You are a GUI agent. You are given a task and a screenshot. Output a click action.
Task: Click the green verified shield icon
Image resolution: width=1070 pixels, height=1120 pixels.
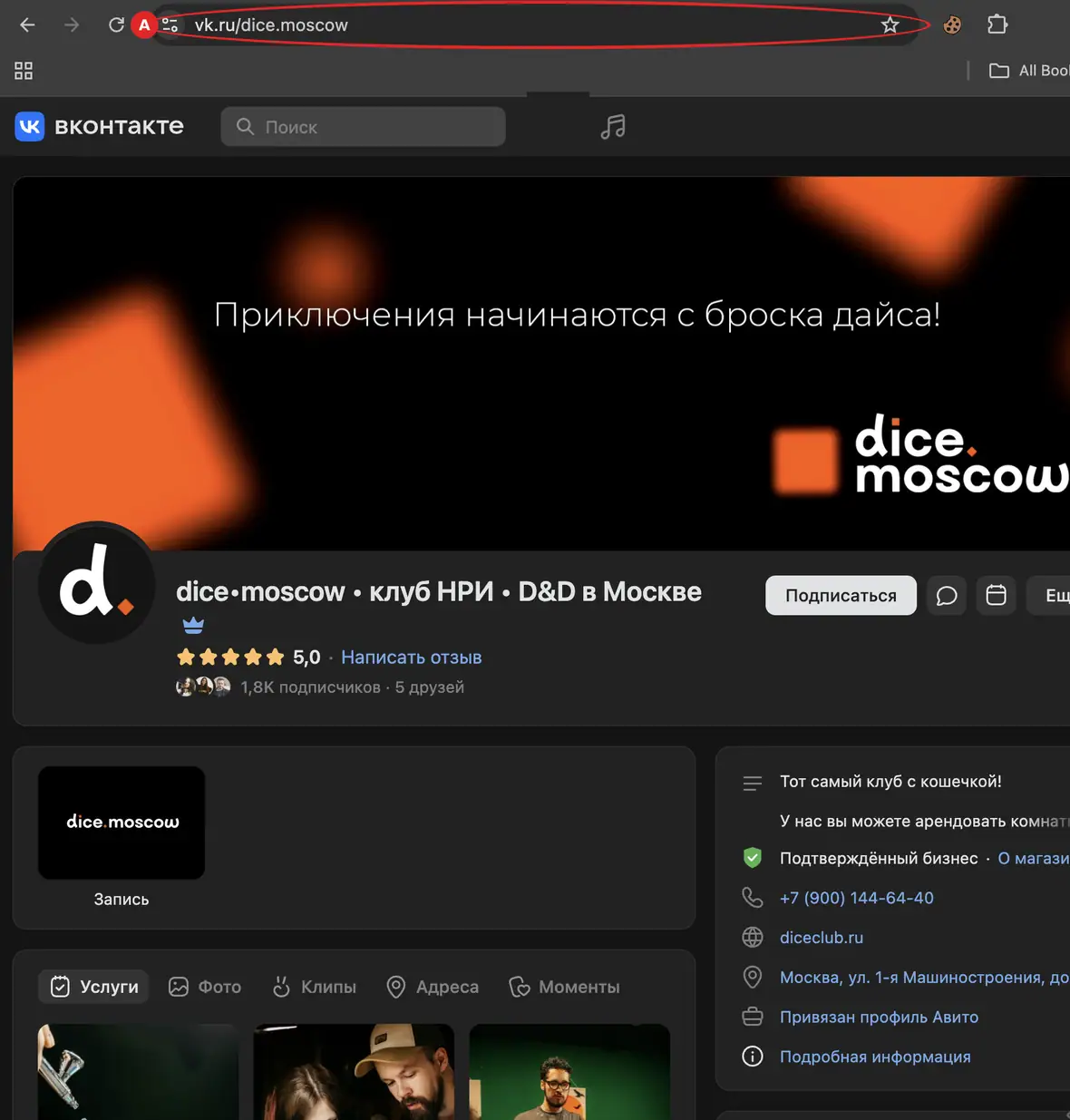click(x=752, y=858)
